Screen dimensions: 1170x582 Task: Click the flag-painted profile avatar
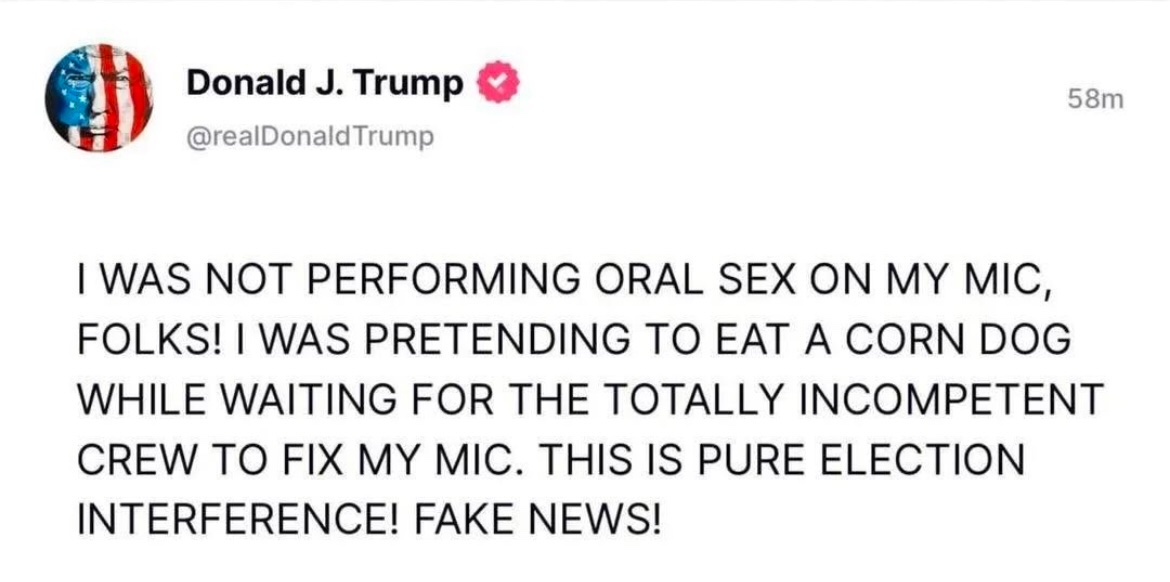(x=99, y=98)
